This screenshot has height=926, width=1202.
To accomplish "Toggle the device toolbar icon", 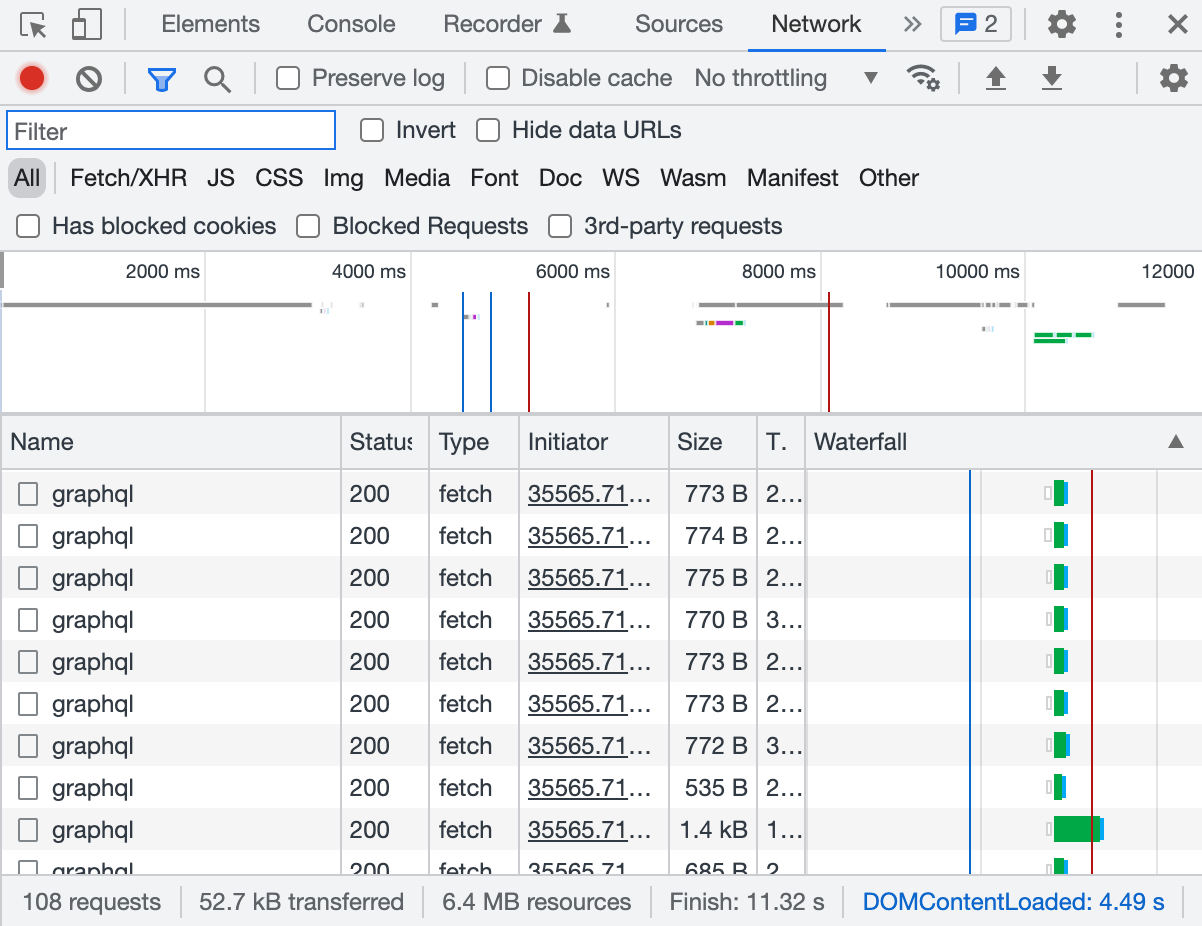I will coord(87,25).
